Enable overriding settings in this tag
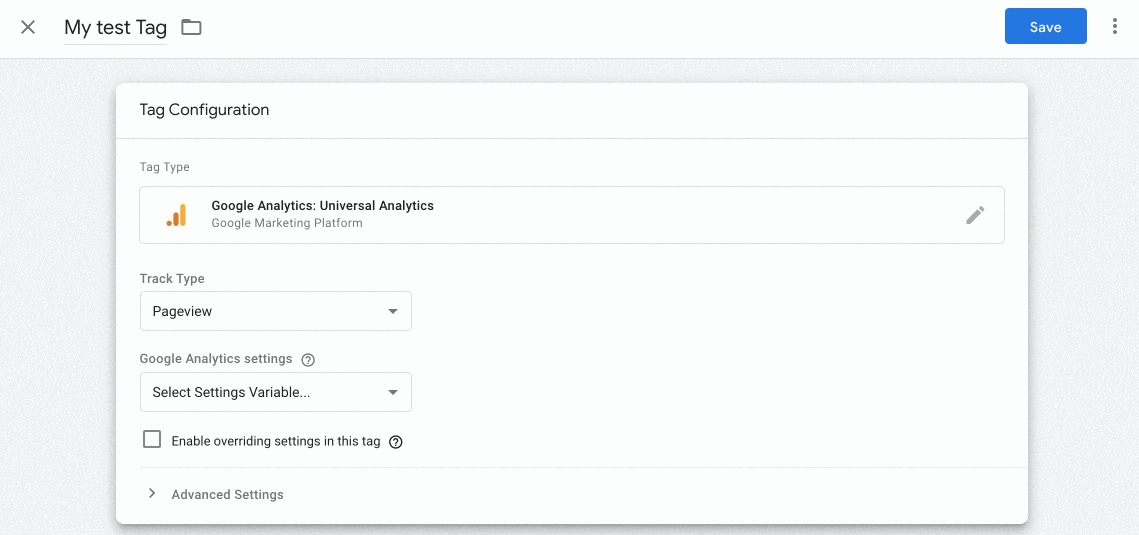The height and width of the screenshot is (535, 1139). 152,440
